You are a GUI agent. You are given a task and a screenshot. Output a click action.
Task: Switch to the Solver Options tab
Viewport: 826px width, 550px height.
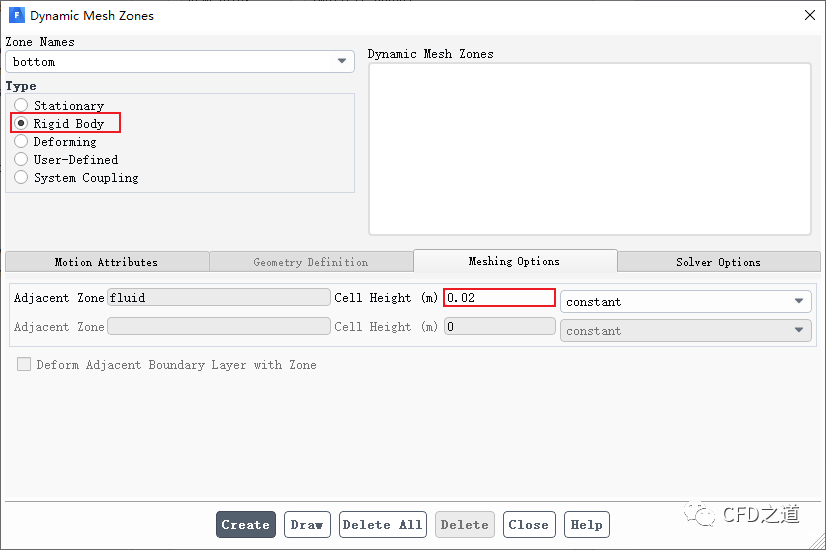[x=719, y=262]
